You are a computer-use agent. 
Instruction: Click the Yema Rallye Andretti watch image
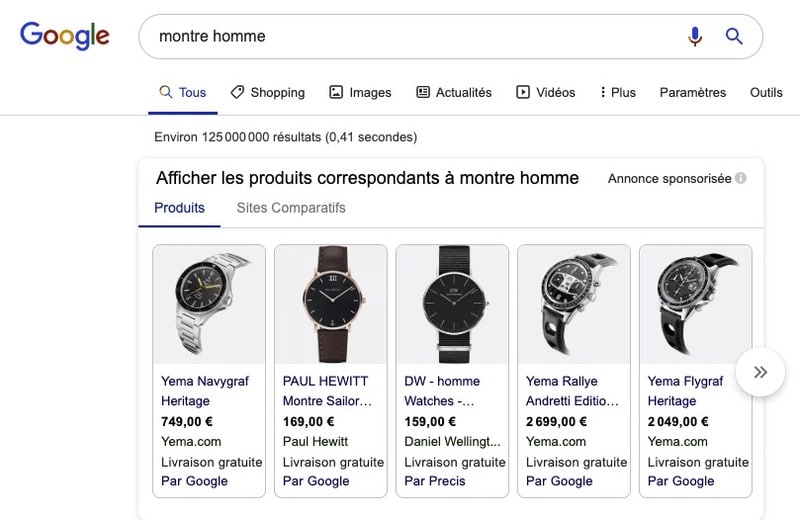click(x=574, y=303)
